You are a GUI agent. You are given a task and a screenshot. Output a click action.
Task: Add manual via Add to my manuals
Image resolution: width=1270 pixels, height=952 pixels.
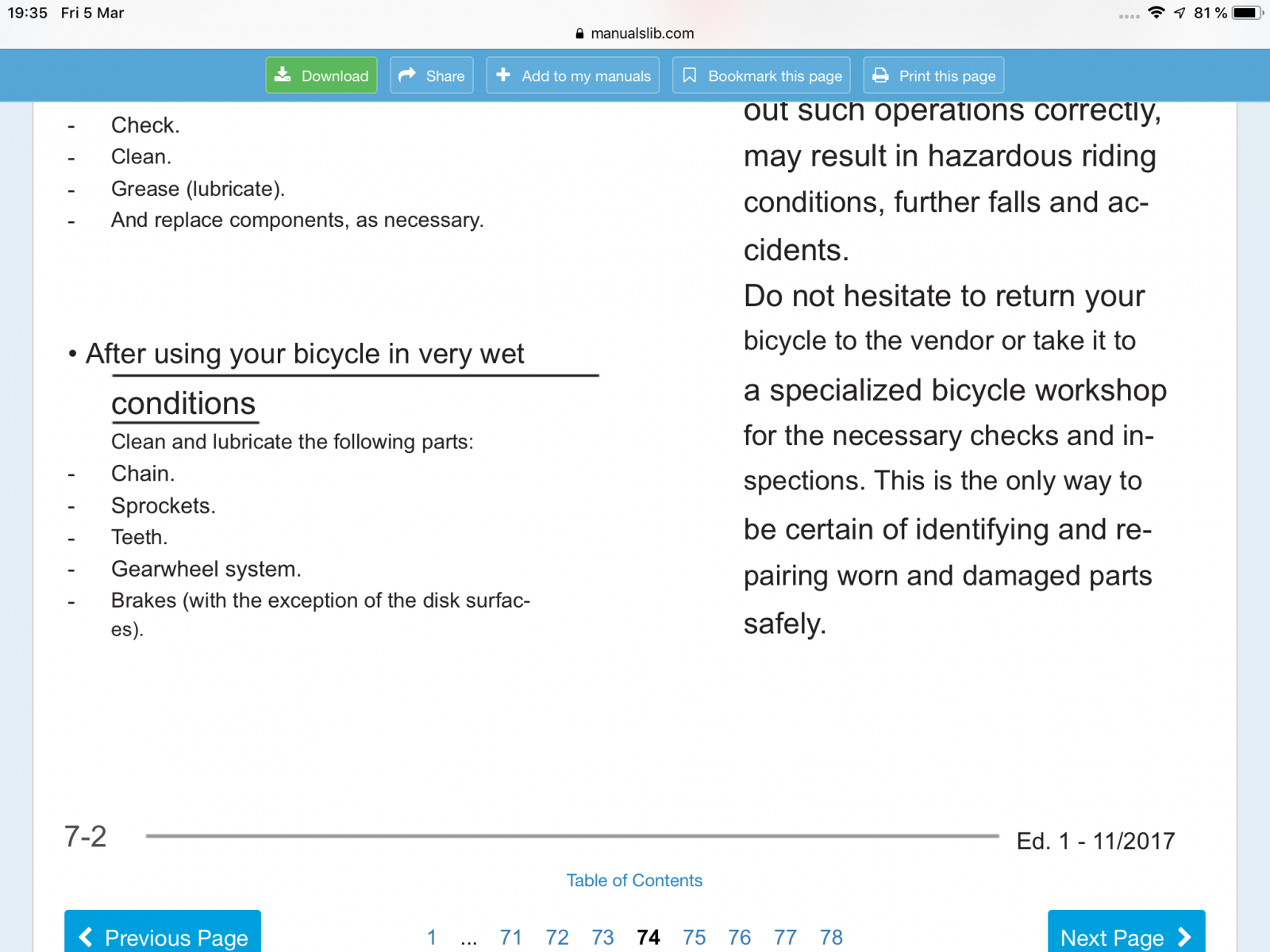click(573, 75)
